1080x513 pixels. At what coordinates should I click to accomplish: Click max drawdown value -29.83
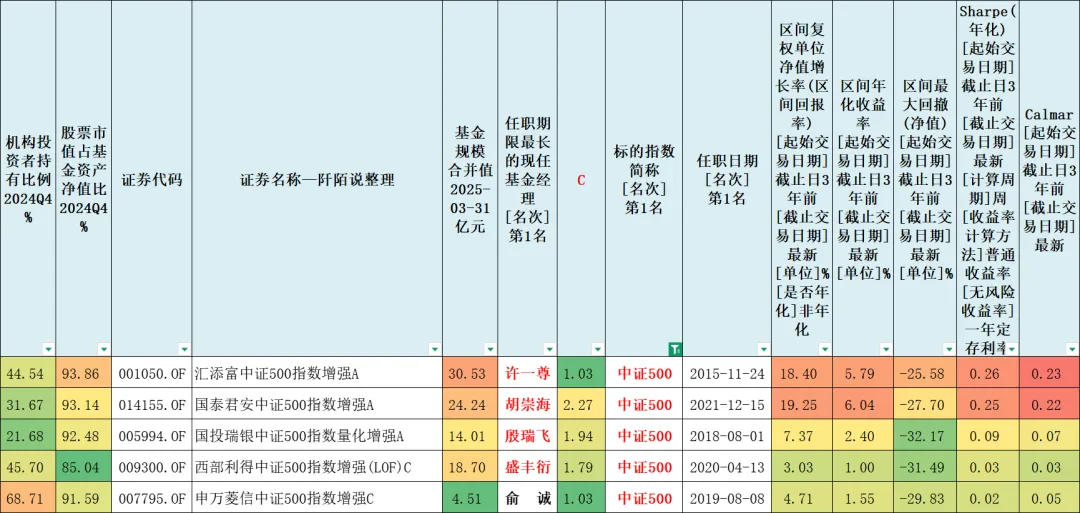pyautogui.click(x=926, y=499)
